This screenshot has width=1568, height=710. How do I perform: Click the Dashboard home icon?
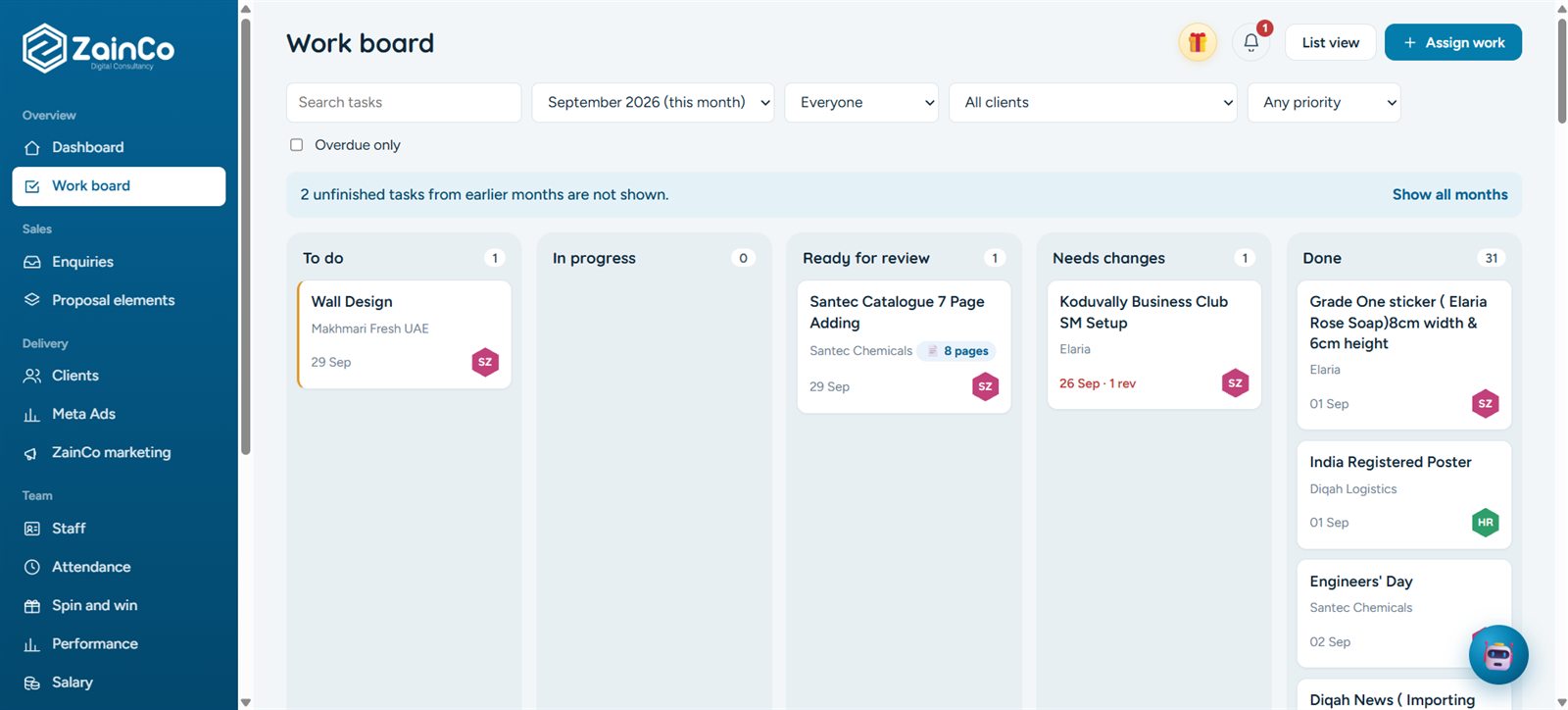pyautogui.click(x=32, y=147)
